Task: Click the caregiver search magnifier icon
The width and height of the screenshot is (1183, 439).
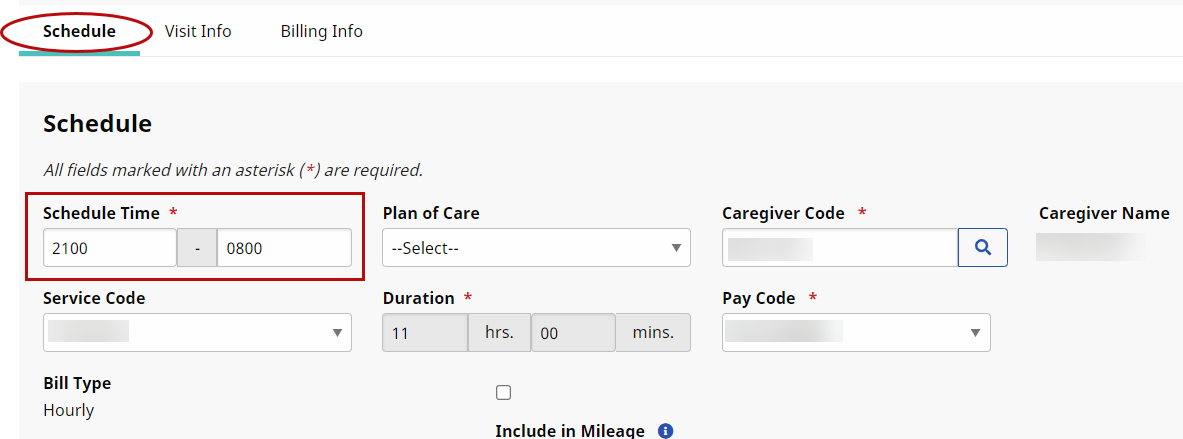Action: (x=982, y=248)
